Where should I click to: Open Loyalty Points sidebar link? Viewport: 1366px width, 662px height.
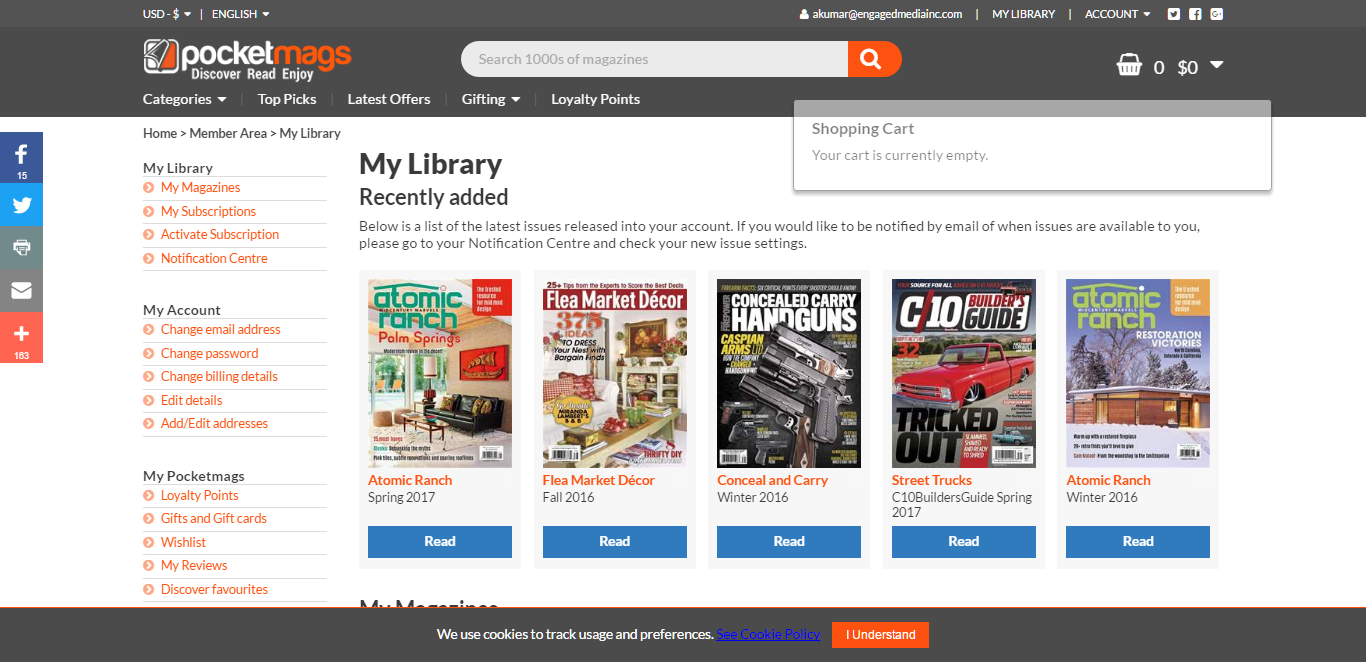pos(199,495)
